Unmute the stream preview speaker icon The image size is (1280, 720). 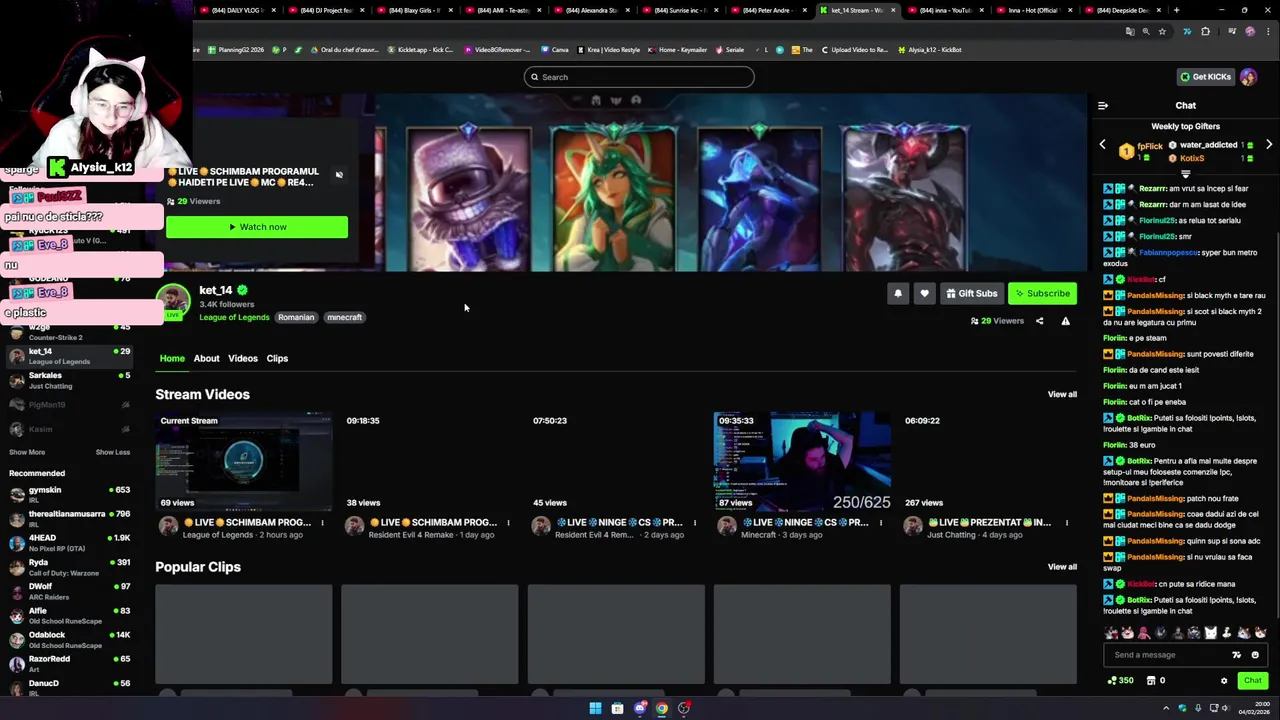pyautogui.click(x=339, y=175)
